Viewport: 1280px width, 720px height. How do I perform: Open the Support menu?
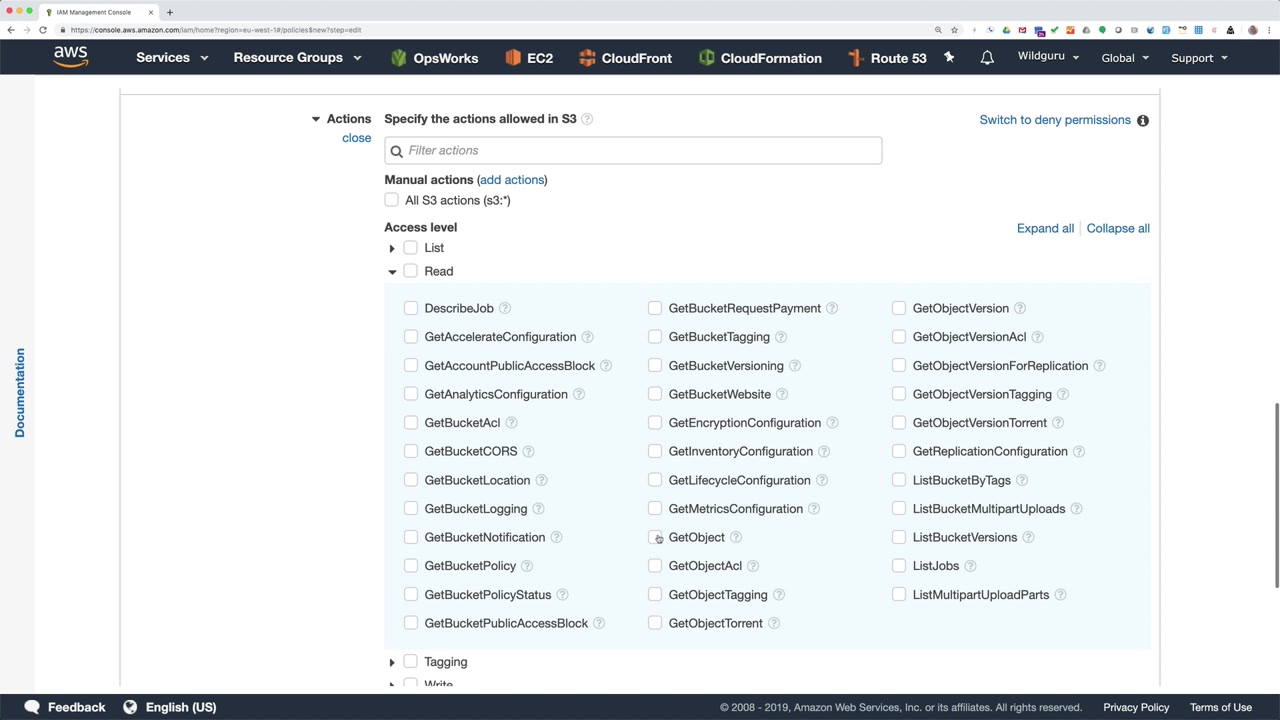point(1198,58)
